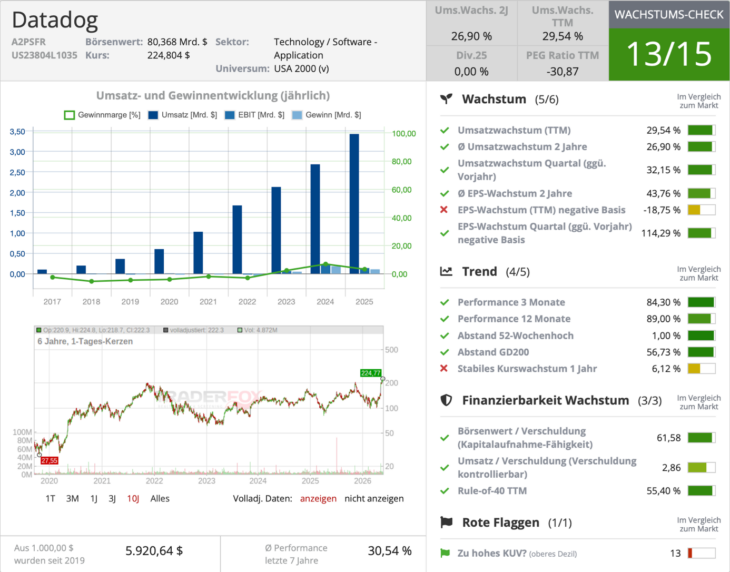Click the 30,54 % average performance value
The image size is (730, 572).
[x=390, y=551]
